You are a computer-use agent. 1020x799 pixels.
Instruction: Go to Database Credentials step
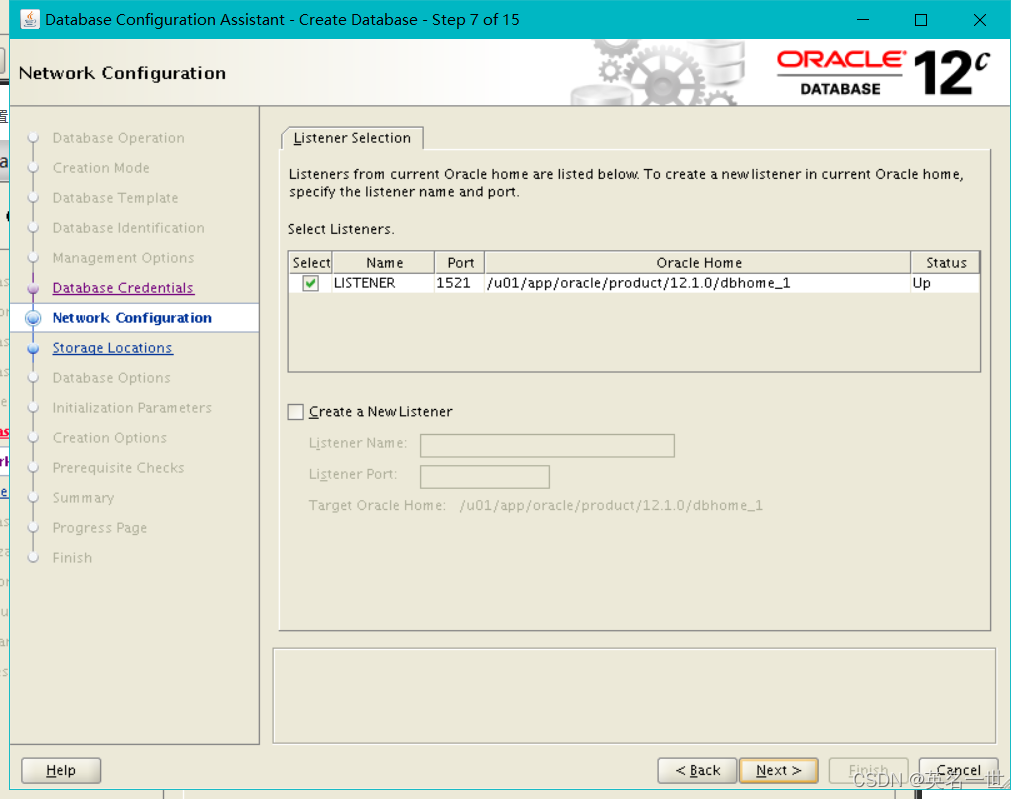tap(123, 288)
